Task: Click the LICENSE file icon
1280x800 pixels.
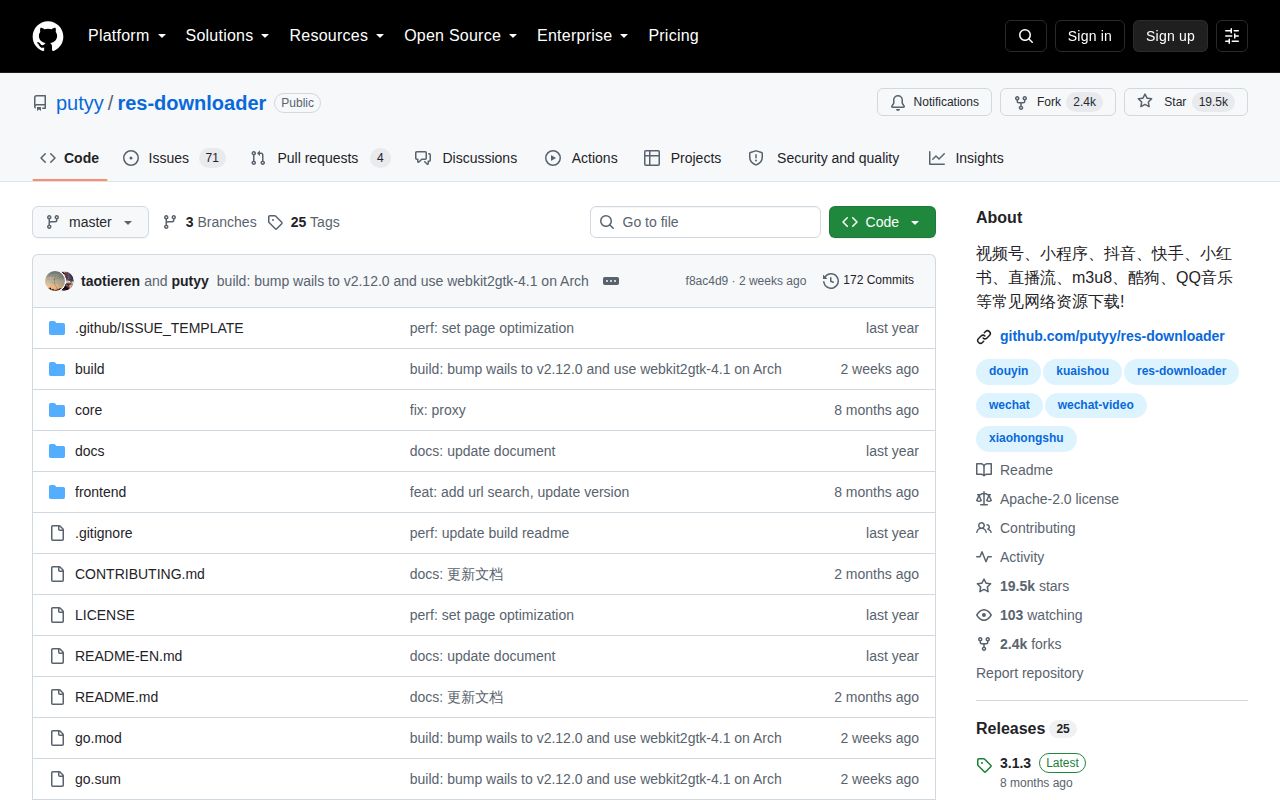Action: coord(57,615)
